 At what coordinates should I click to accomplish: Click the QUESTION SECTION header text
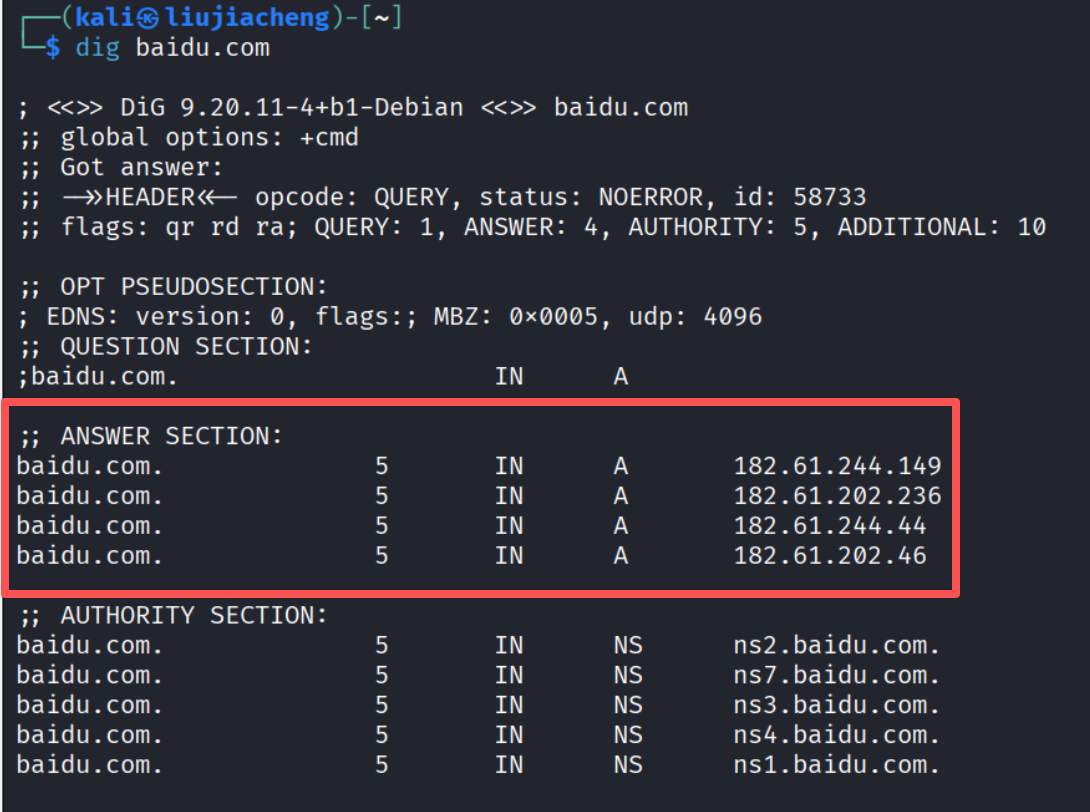pos(186,347)
